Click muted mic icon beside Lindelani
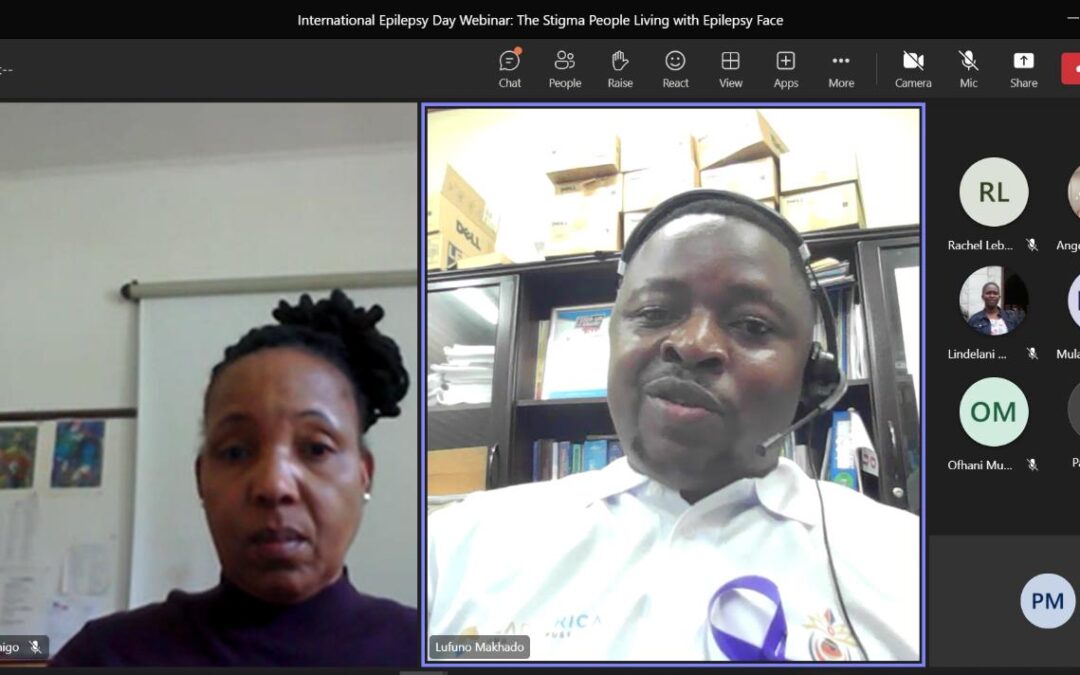1080x675 pixels. pyautogui.click(x=1032, y=354)
